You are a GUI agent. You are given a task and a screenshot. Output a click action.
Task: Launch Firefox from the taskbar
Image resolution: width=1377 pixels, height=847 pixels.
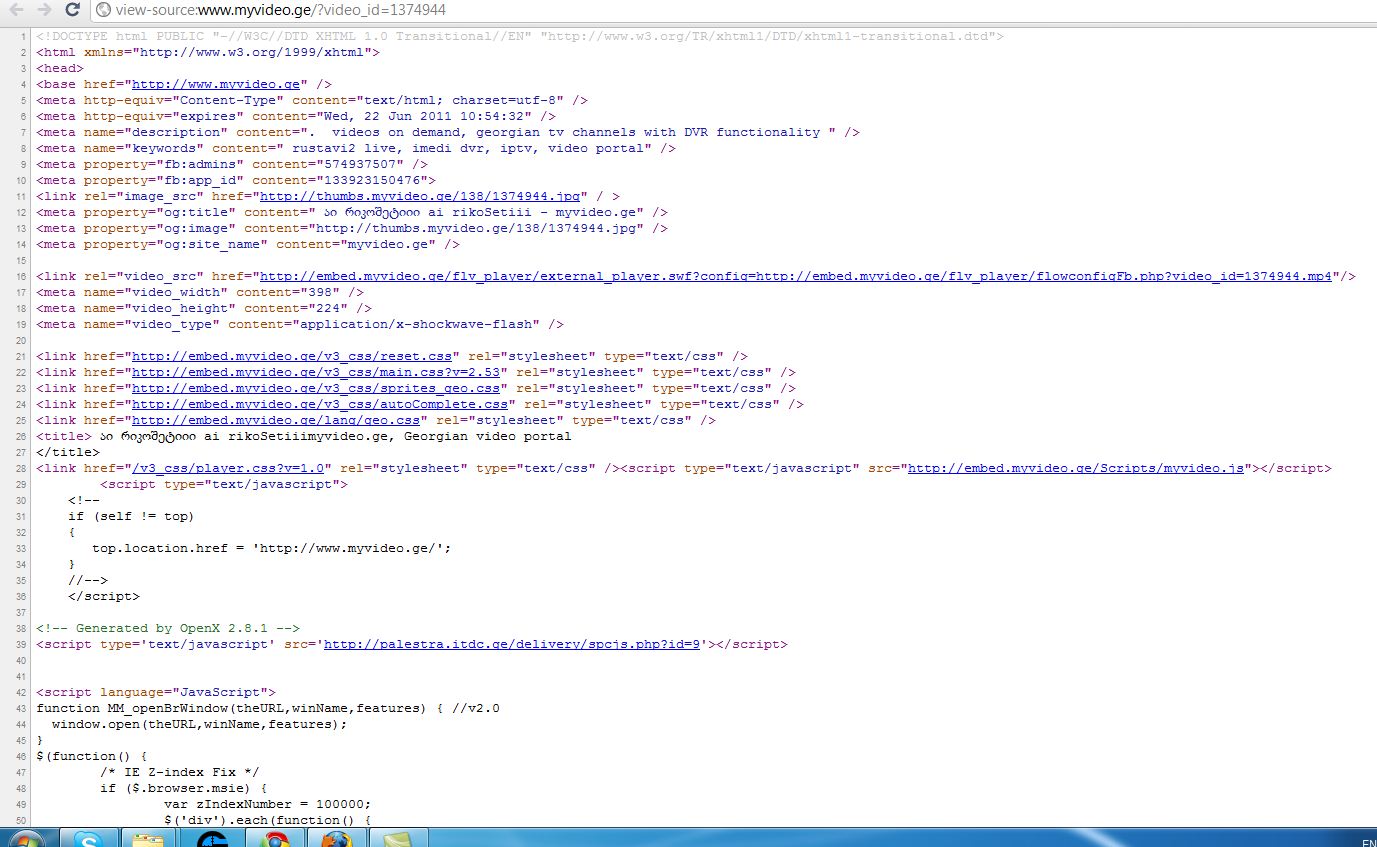(x=337, y=838)
